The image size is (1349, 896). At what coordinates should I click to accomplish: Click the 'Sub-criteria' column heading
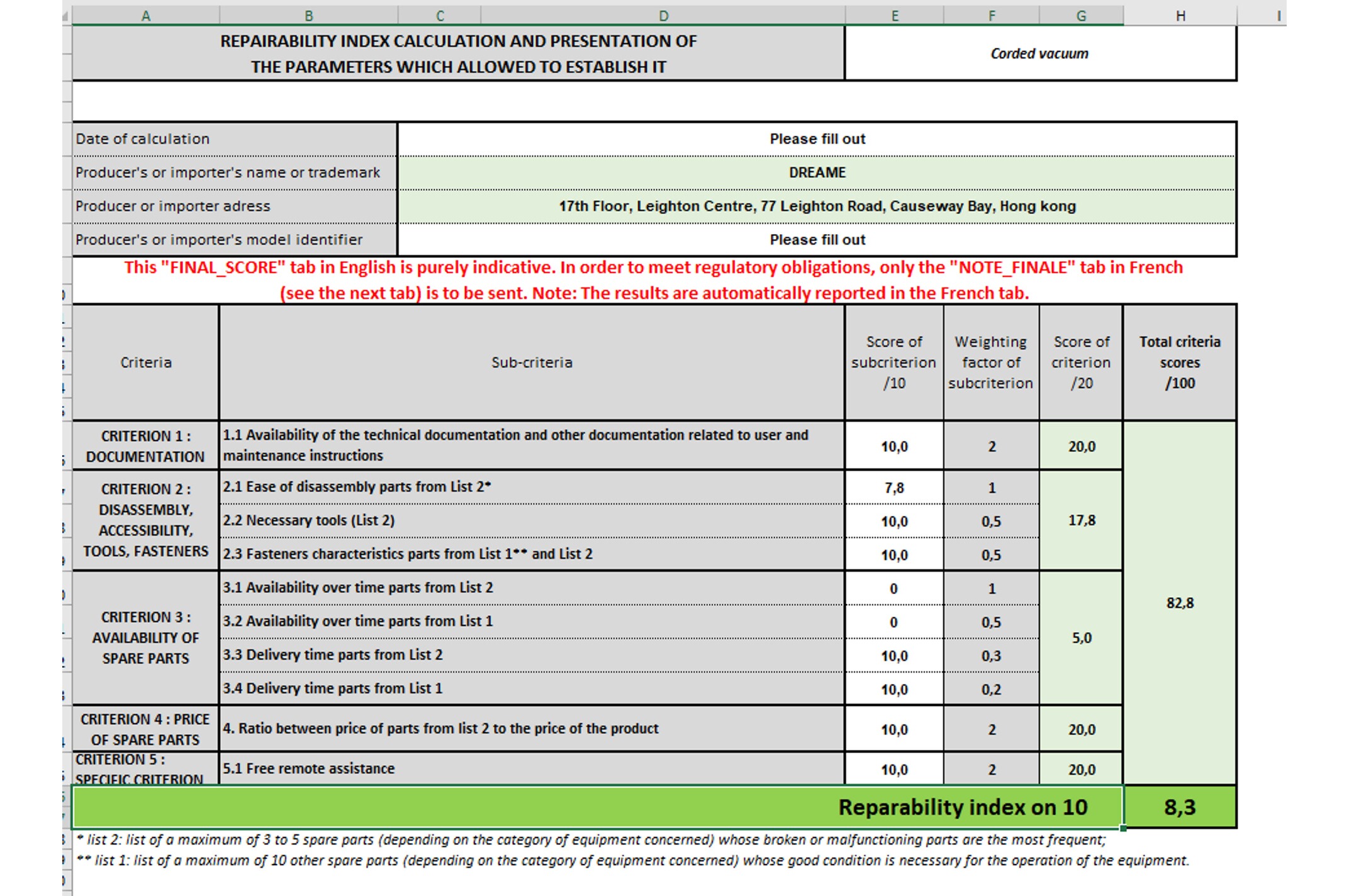coord(532,362)
